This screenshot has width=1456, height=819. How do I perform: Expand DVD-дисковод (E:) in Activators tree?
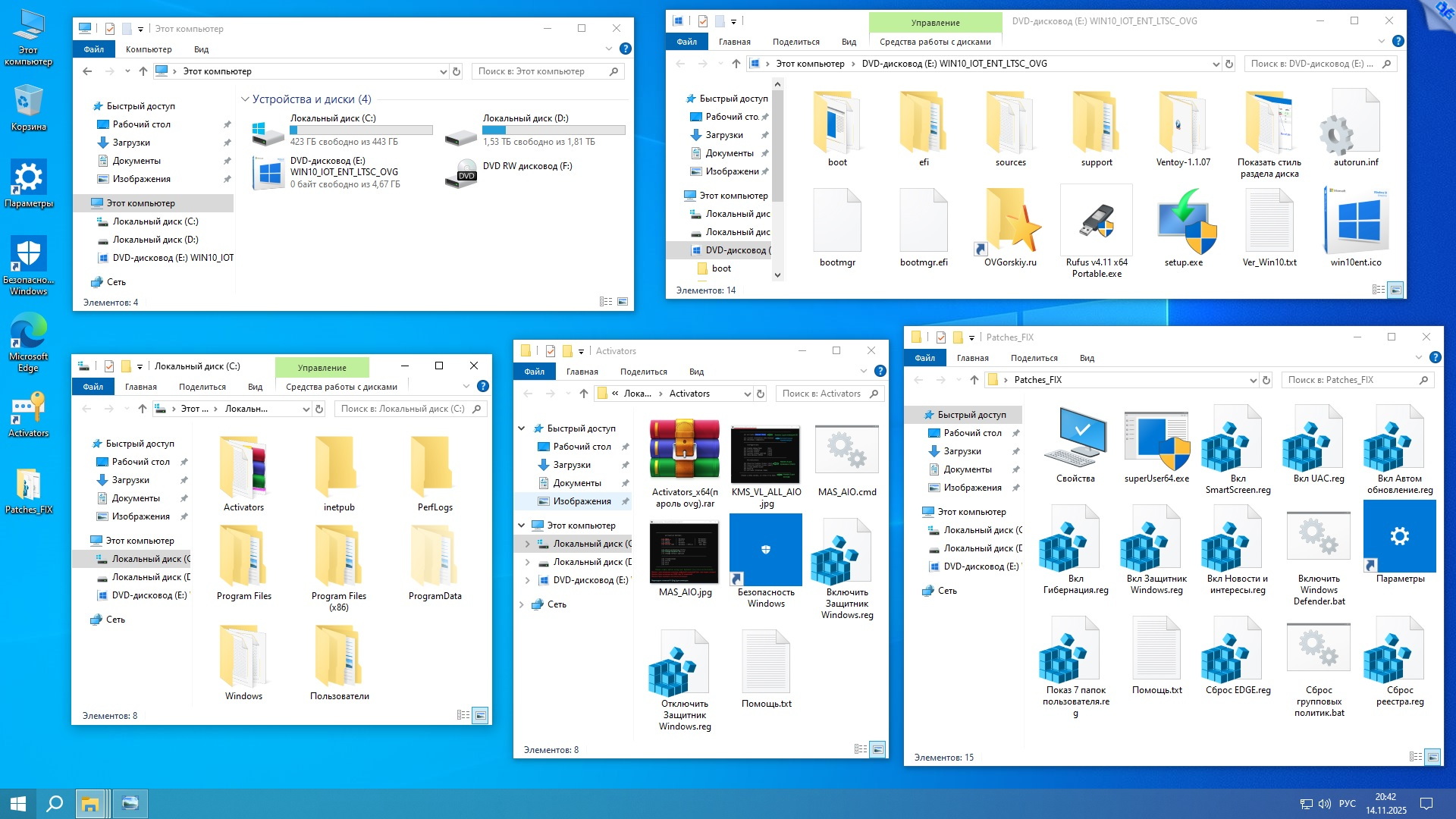(x=528, y=580)
